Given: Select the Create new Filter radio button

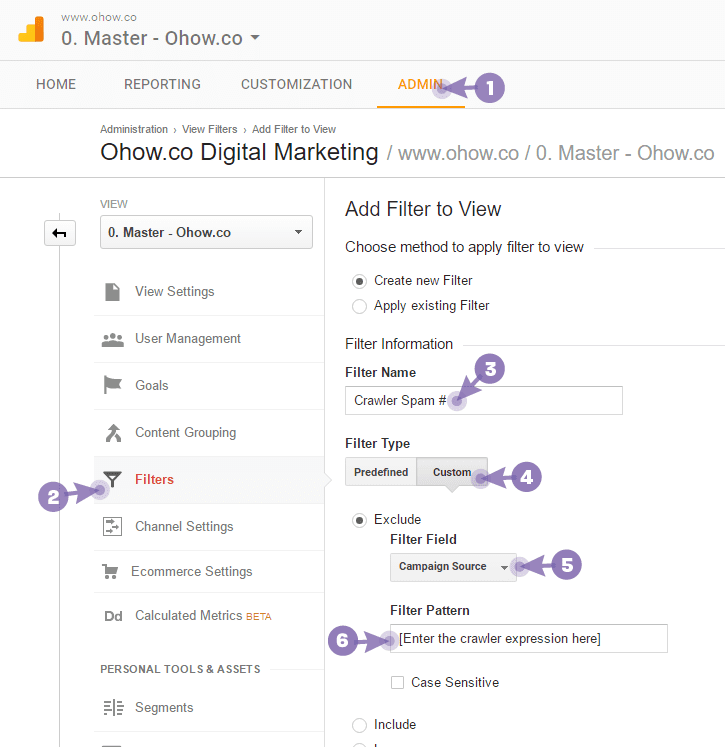Looking at the screenshot, I should point(359,281).
